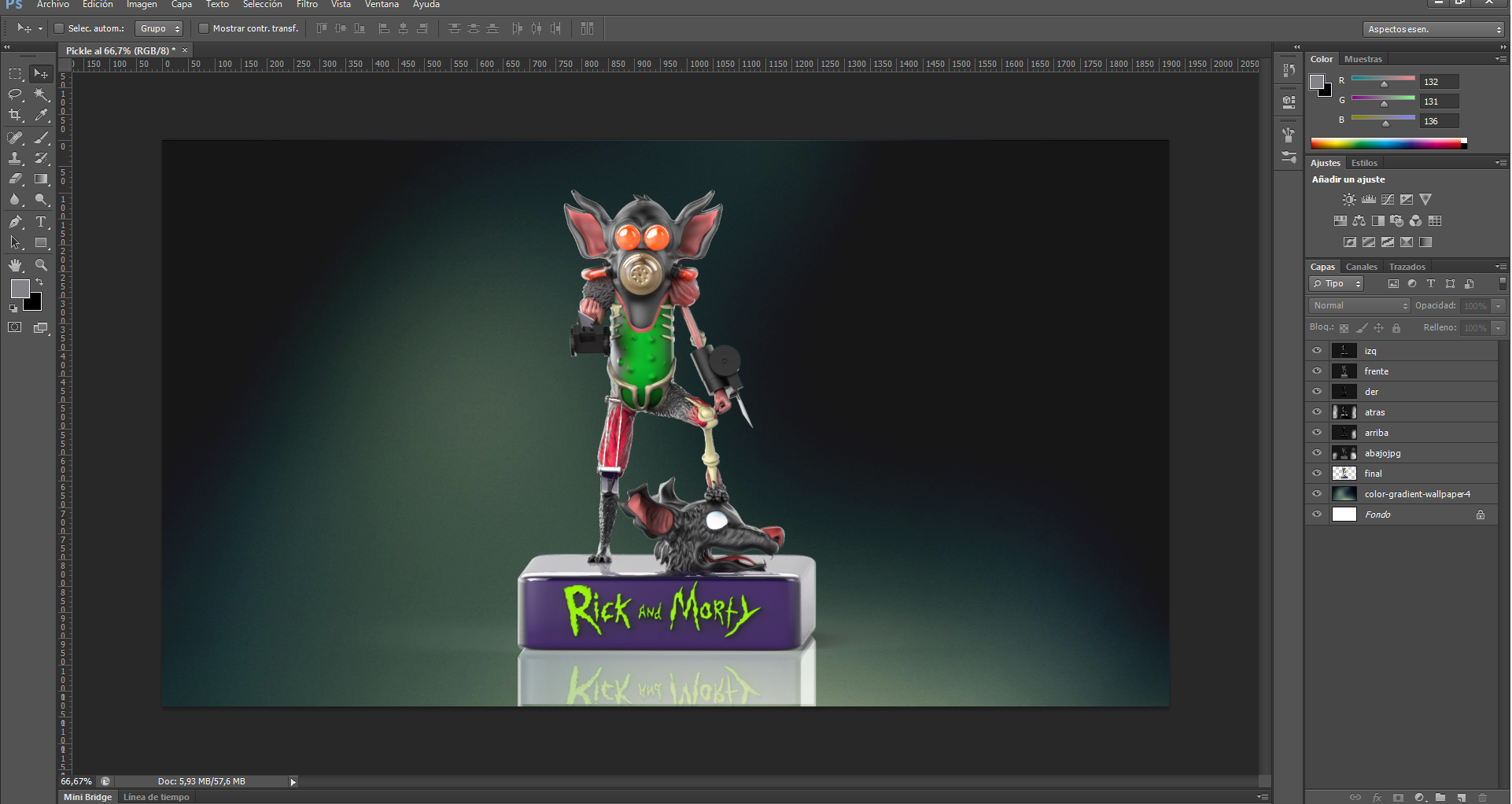This screenshot has height=804, width=1512.
Task: Select the Blur tool
Action: pyautogui.click(x=15, y=200)
